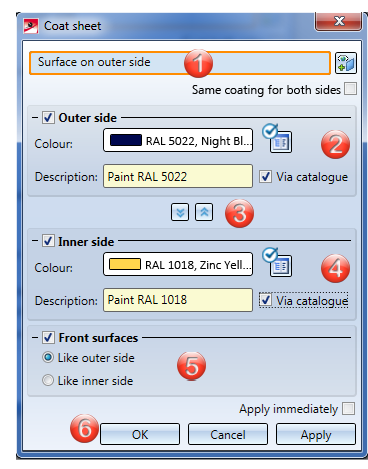This screenshot has height=469, width=368.
Task: Collapse the Inner side section
Action: click(x=35, y=241)
